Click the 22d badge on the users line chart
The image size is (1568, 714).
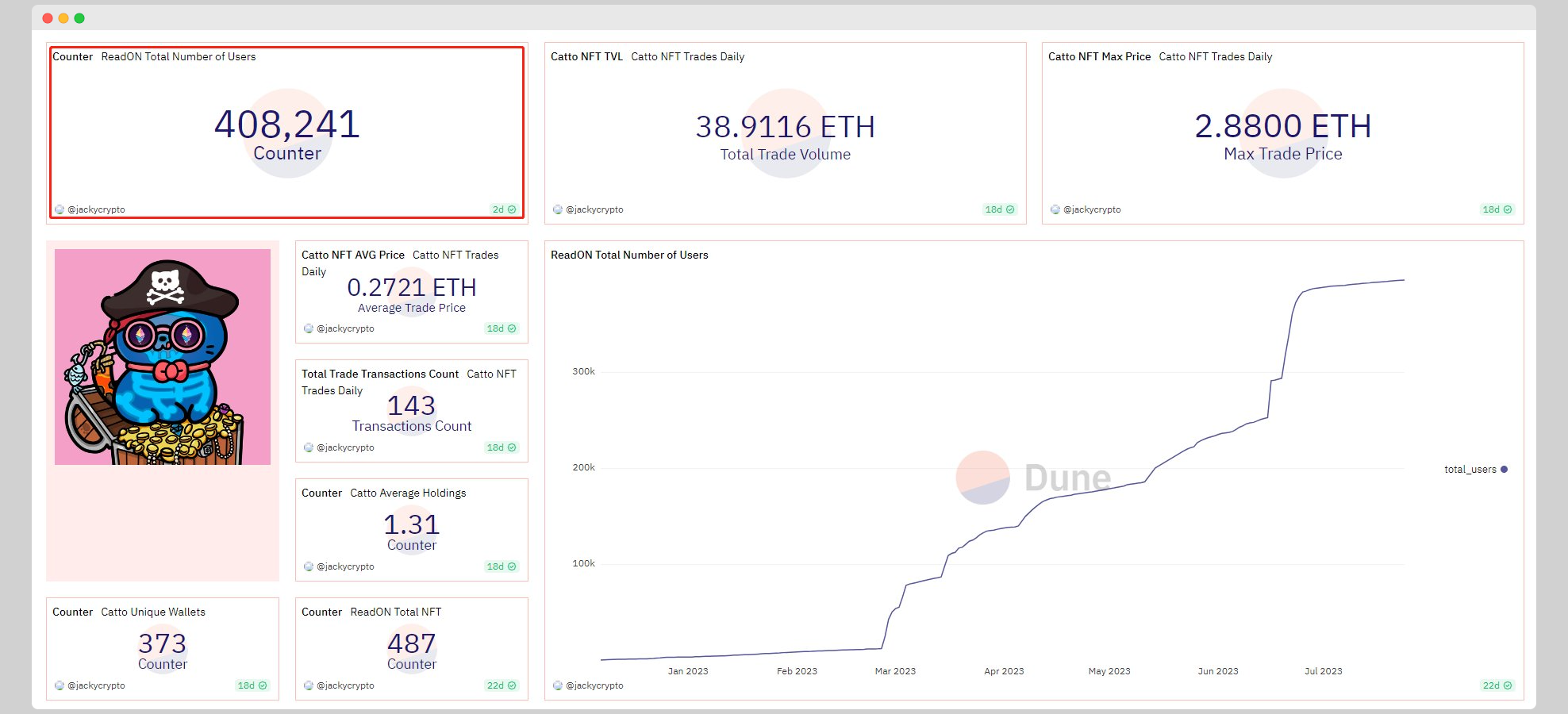click(1497, 685)
